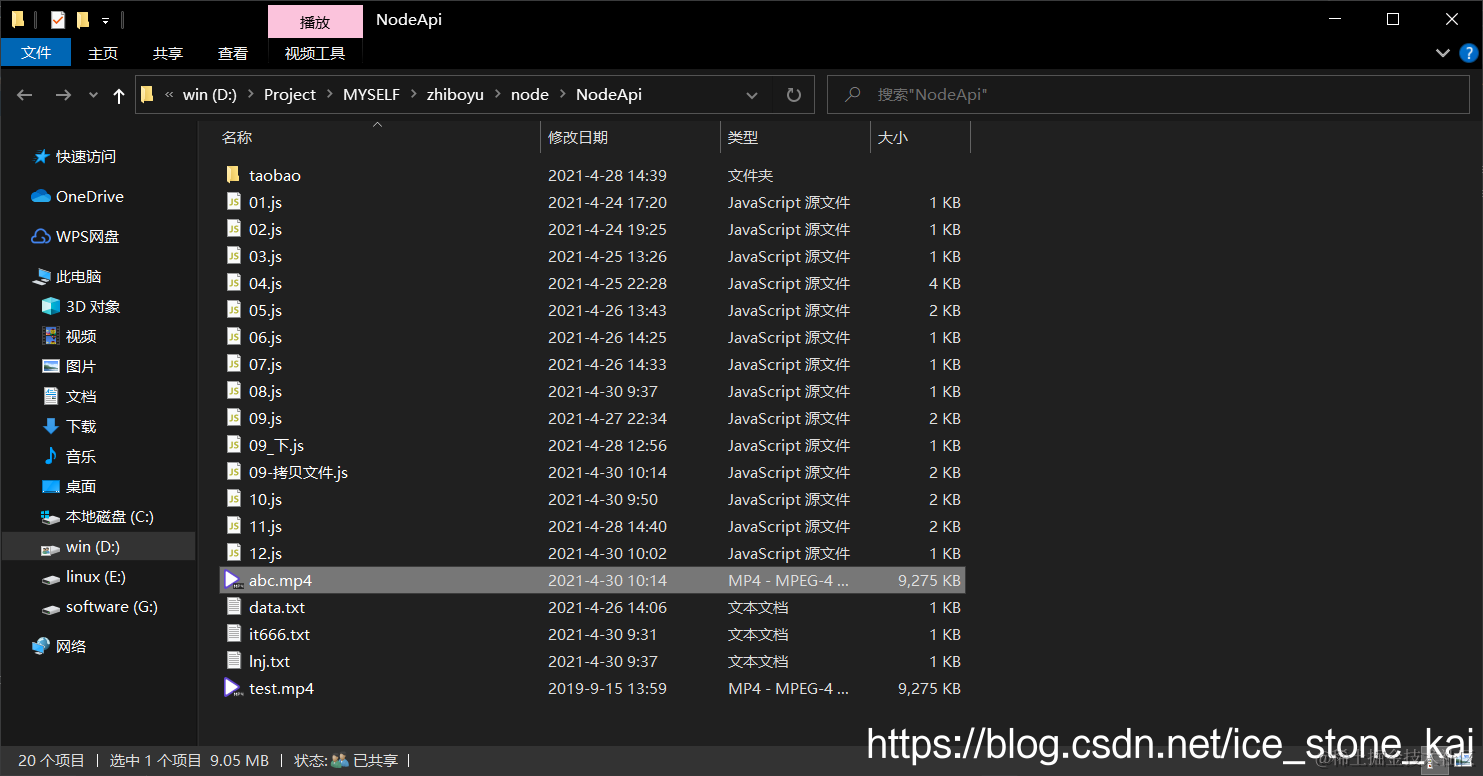
Task: Navigate to win (D:) in address bar
Action: 210,94
